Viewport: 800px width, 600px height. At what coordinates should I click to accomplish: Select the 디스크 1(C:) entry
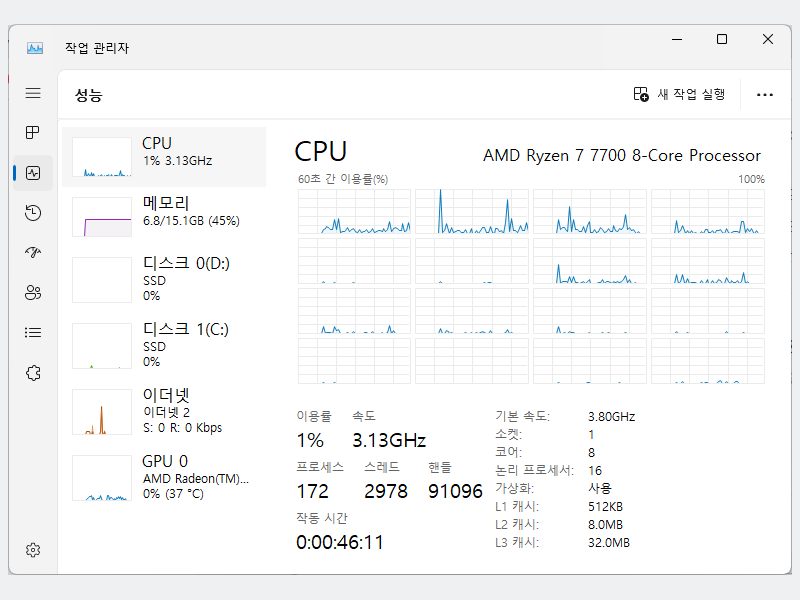164,345
